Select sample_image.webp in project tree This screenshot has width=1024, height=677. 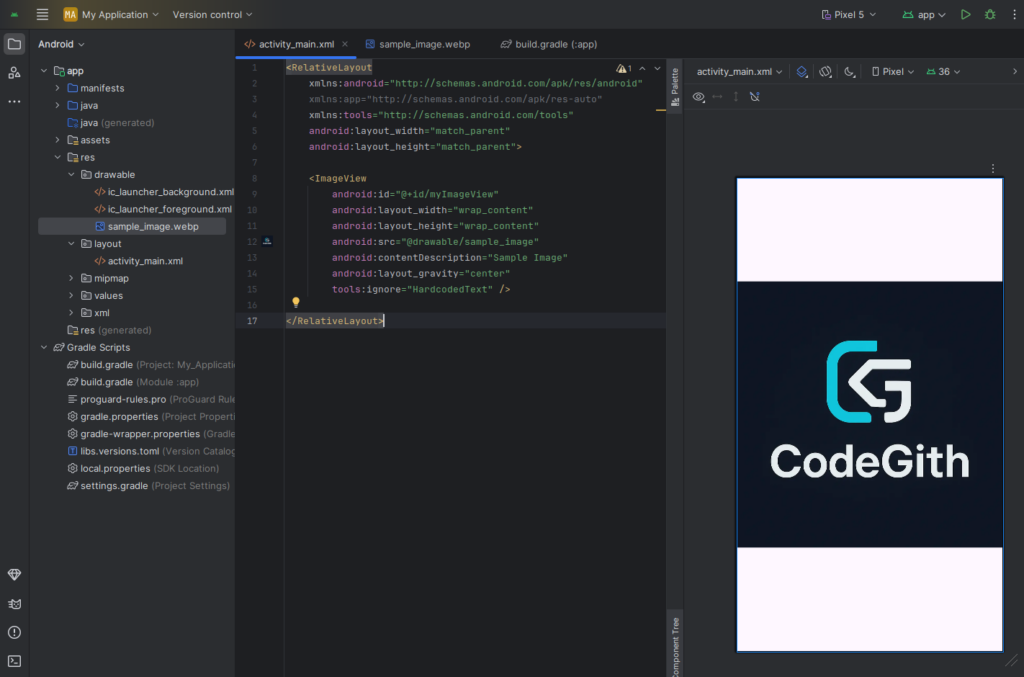(133, 227)
